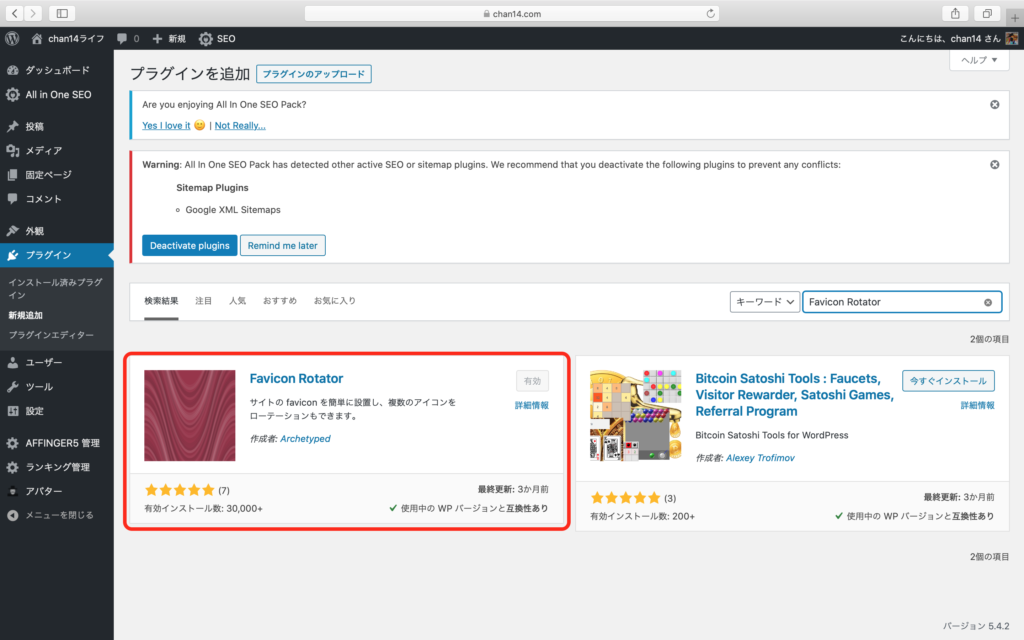Click the ユーザー user icon

(x=12, y=362)
